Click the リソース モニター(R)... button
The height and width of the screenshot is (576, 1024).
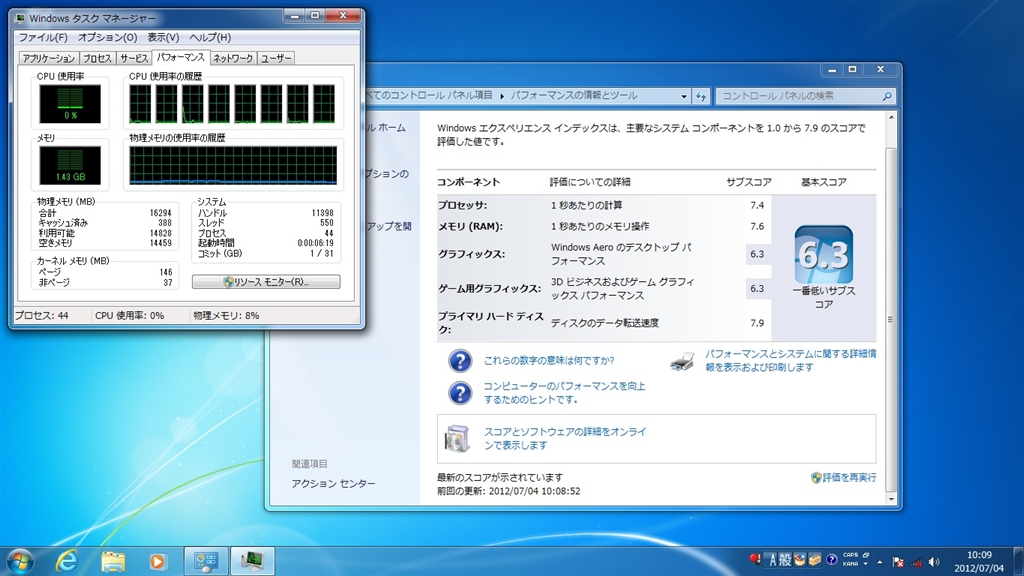point(266,282)
